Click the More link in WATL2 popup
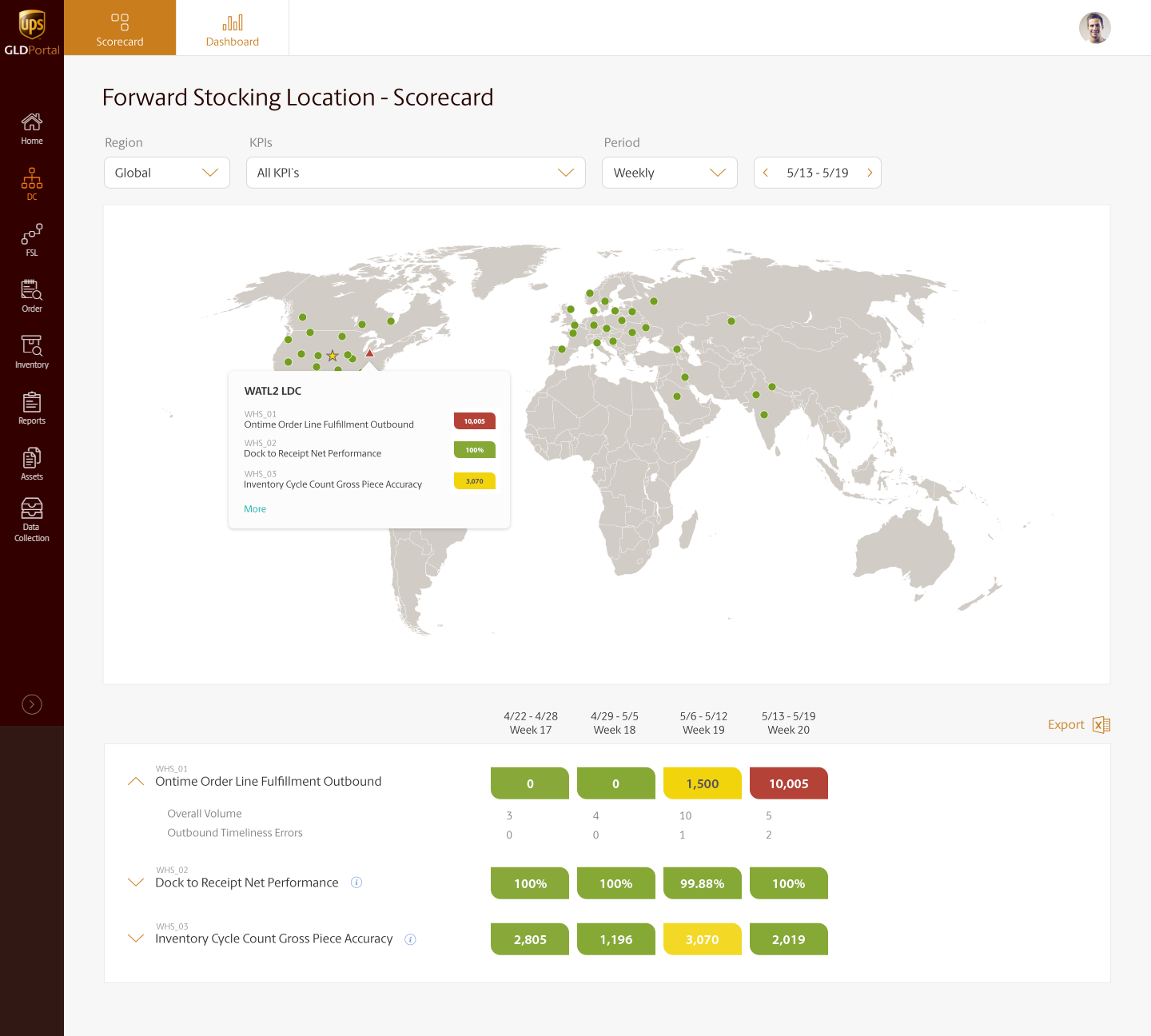Viewport: 1151px width, 1036px height. (255, 509)
